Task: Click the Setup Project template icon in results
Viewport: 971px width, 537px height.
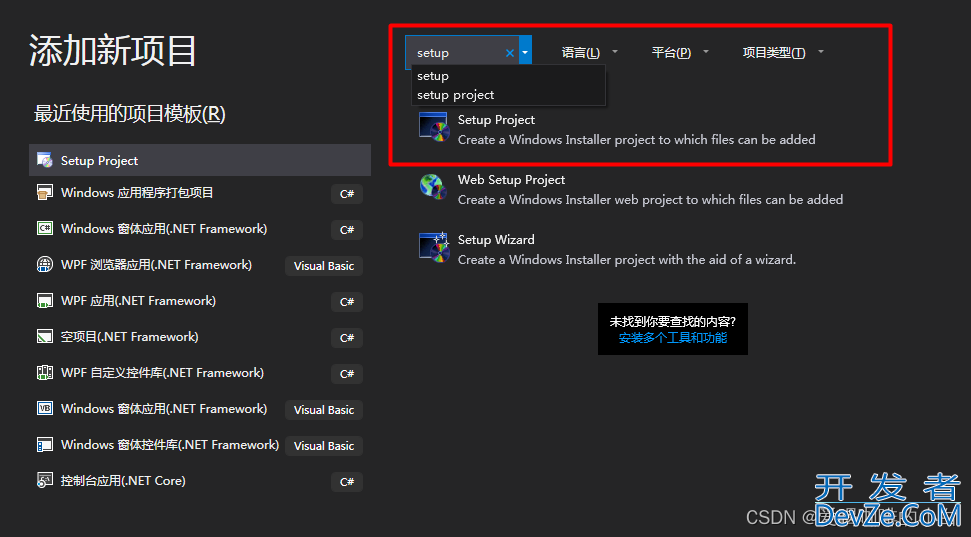Action: tap(433, 127)
